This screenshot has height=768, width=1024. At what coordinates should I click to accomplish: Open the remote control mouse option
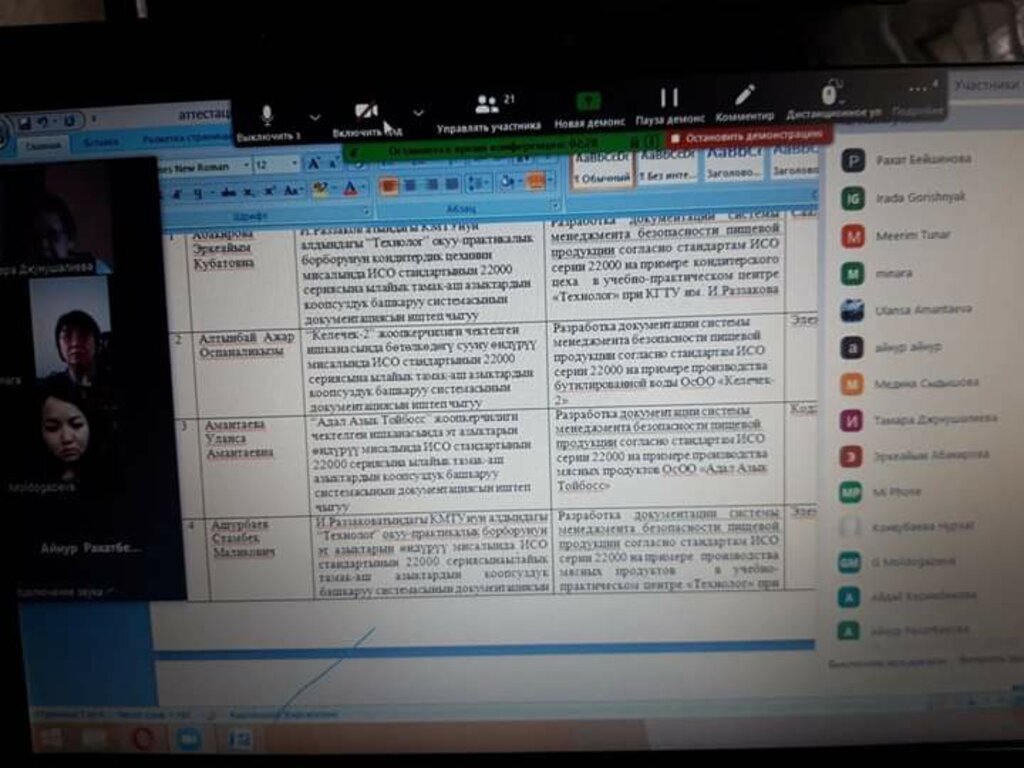[x=833, y=101]
